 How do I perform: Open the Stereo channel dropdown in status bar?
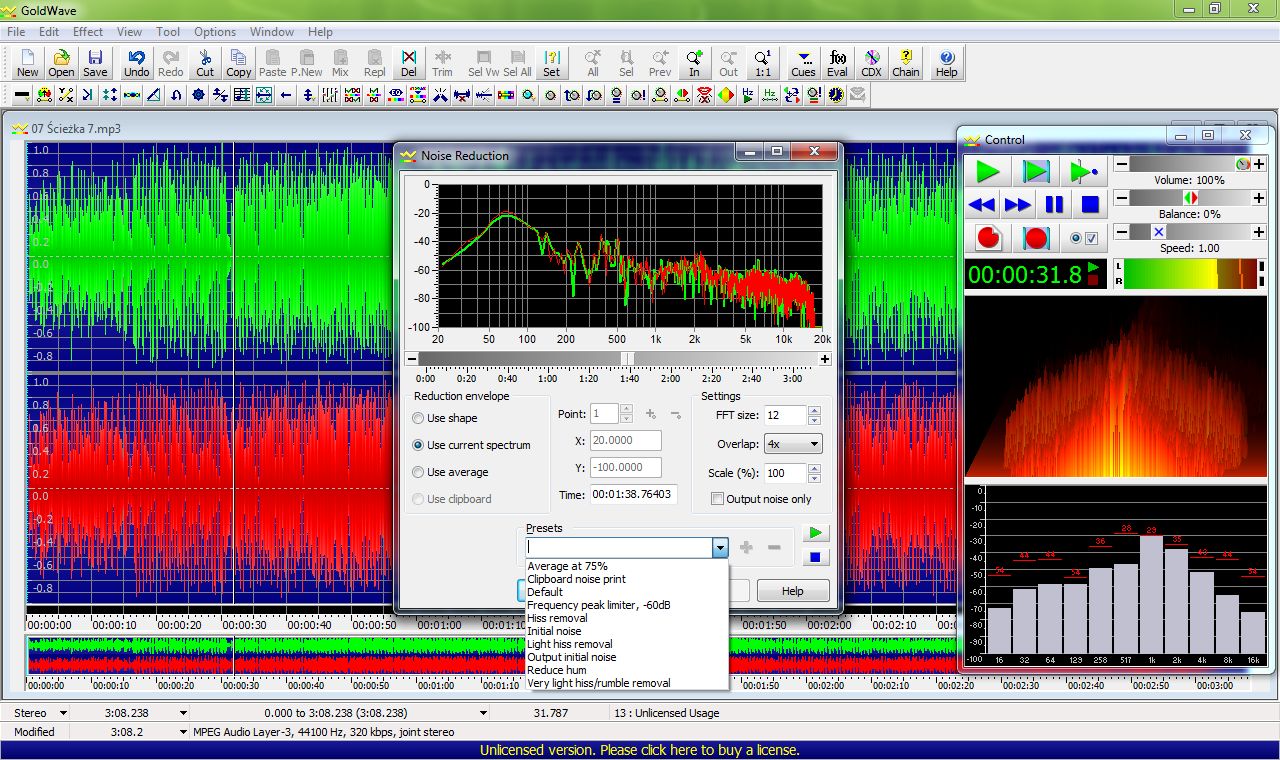pos(63,713)
